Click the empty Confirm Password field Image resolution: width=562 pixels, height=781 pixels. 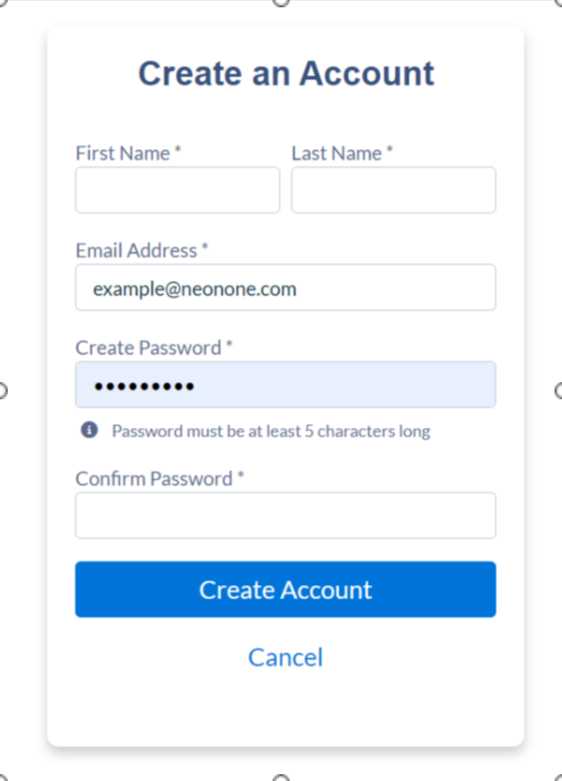(285, 516)
